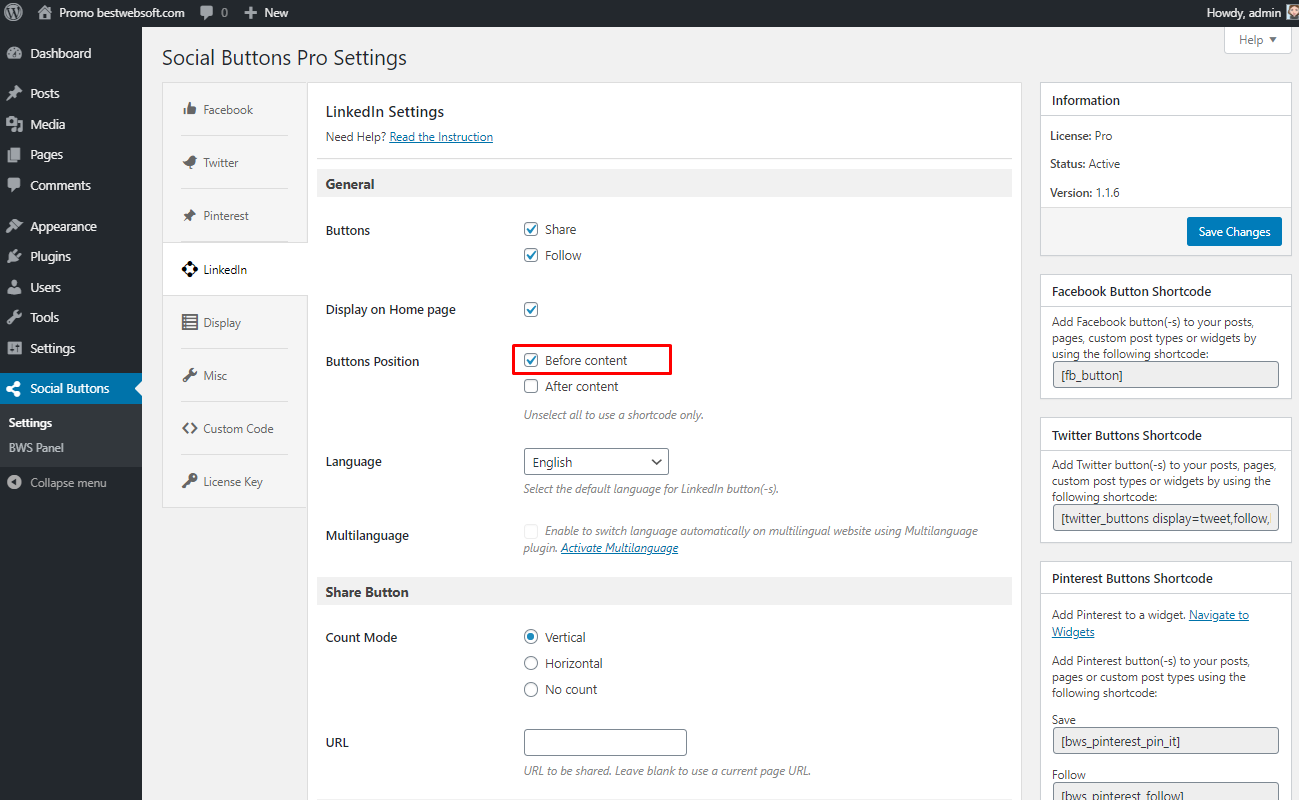Click the Pinterest pin icon
Screen dimensions: 1299x800
[x=189, y=215]
